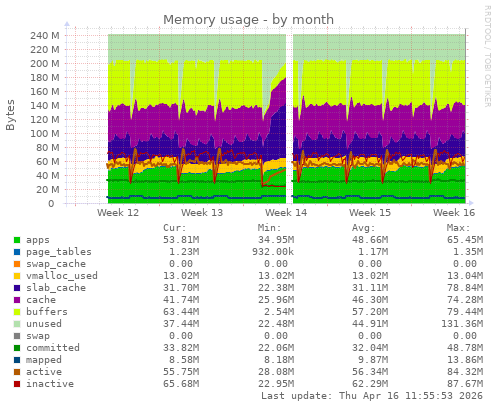The image size is (497, 408).
Task: Click the mapped navy legend swatch
Action: coord(17,360)
